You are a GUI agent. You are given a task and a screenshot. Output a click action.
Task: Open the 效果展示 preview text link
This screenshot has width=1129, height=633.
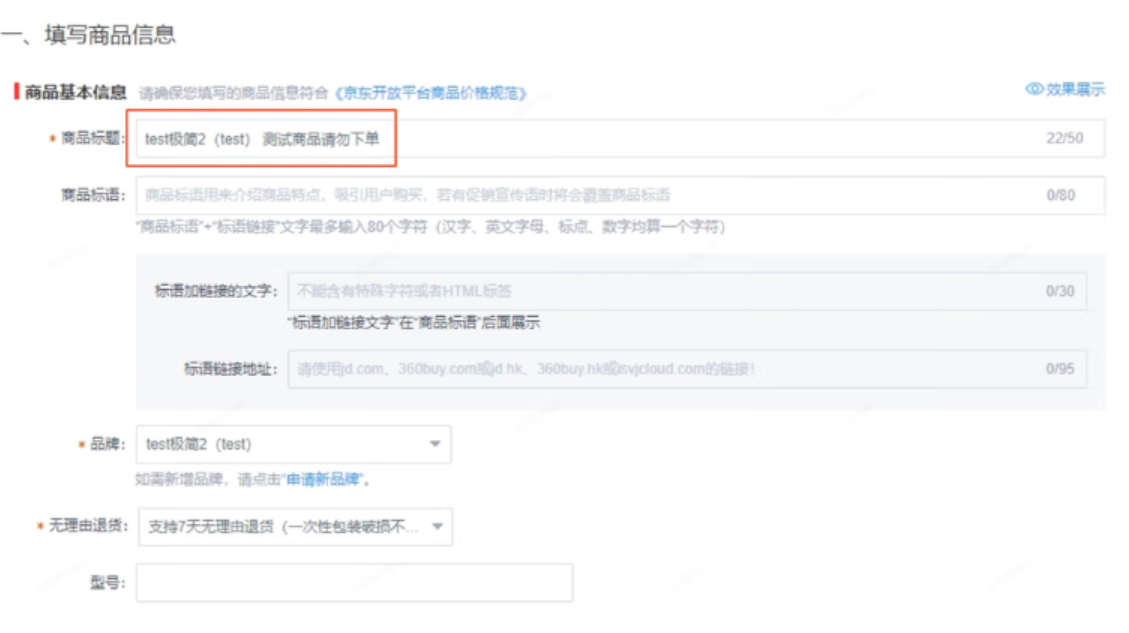(1075, 89)
